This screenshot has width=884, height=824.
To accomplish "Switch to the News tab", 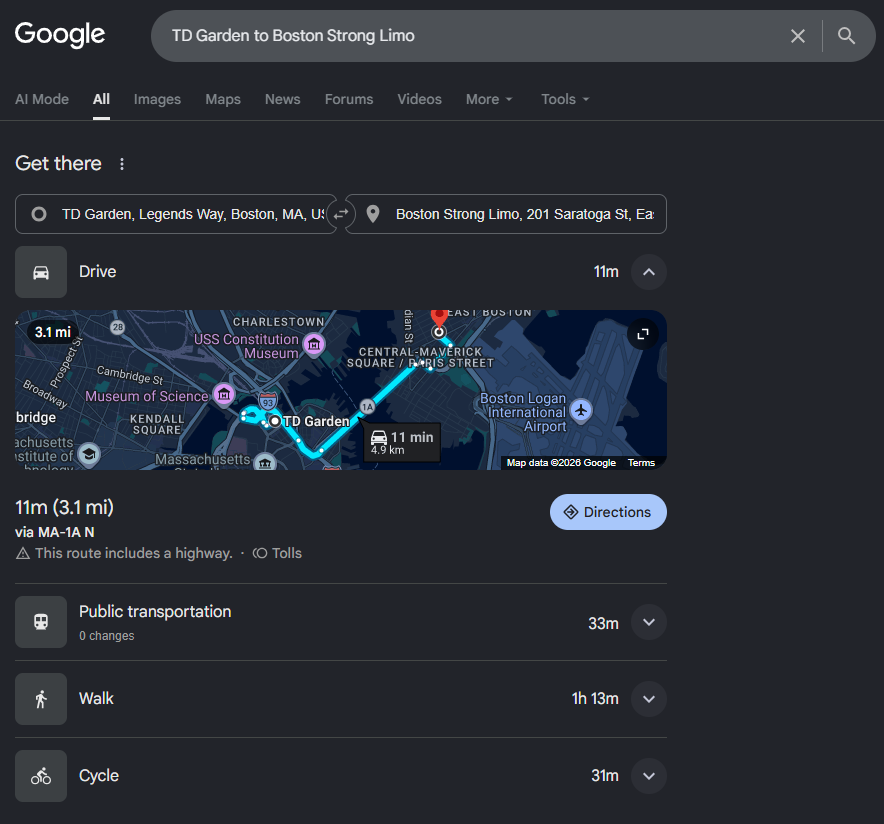I will pos(282,99).
